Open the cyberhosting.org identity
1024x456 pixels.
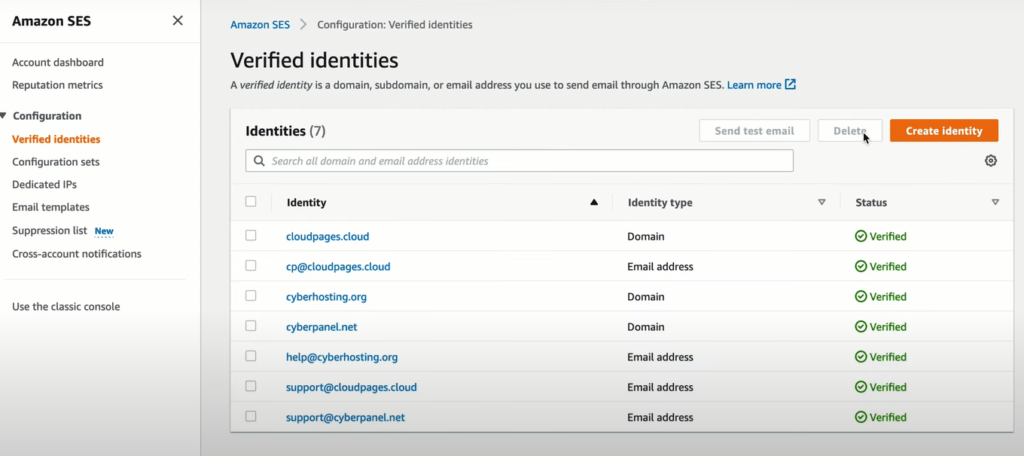click(327, 297)
